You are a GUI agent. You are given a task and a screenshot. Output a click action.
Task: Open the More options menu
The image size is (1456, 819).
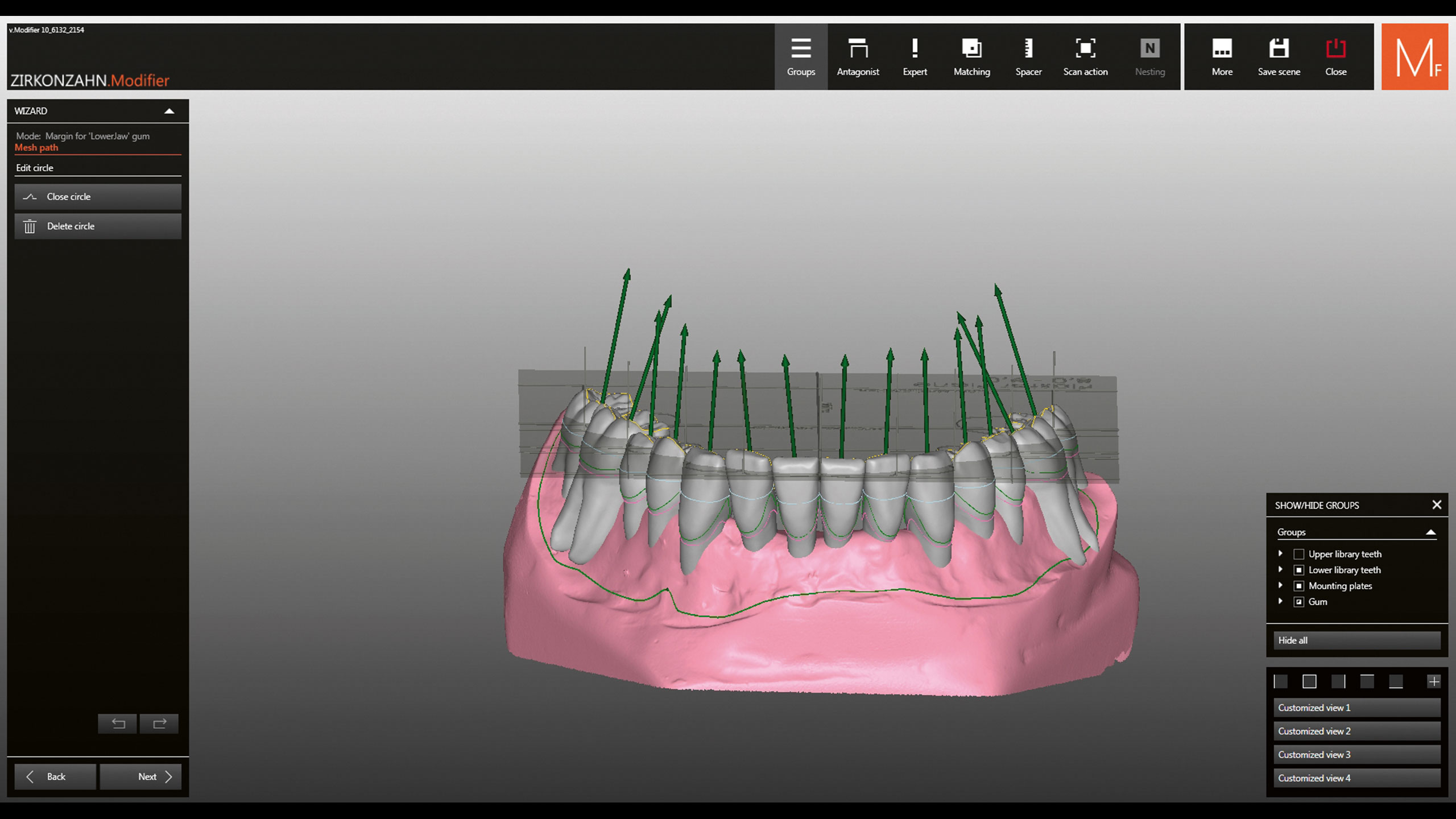[x=1222, y=57]
